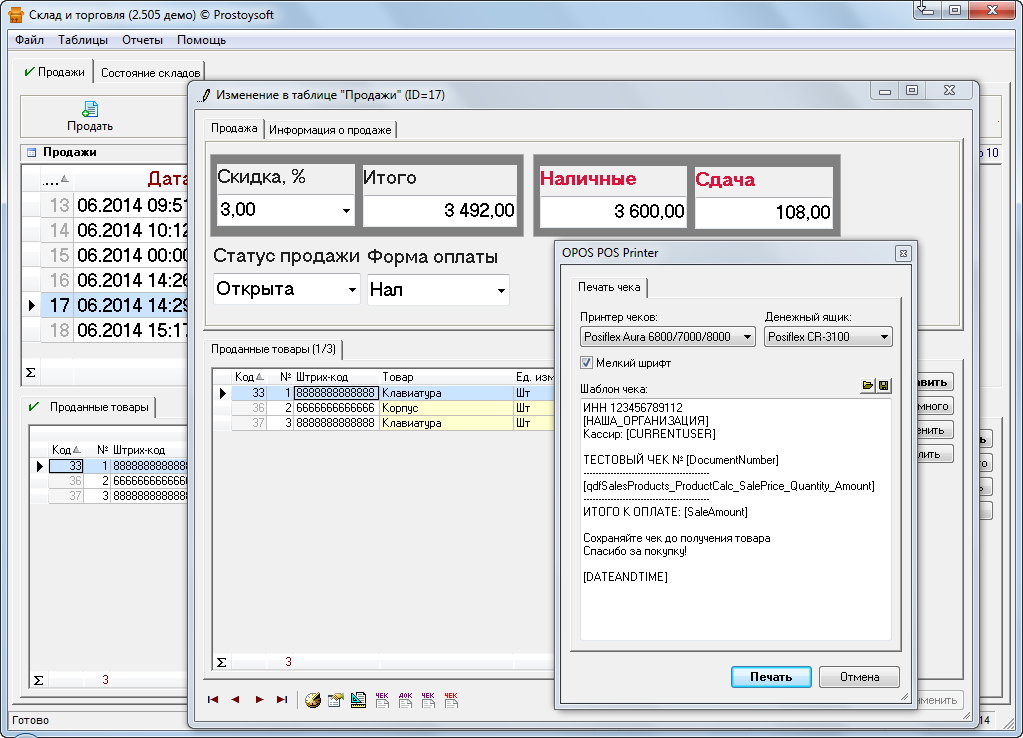Click the open template folder icon
This screenshot has width=1023, height=738.
[x=866, y=386]
